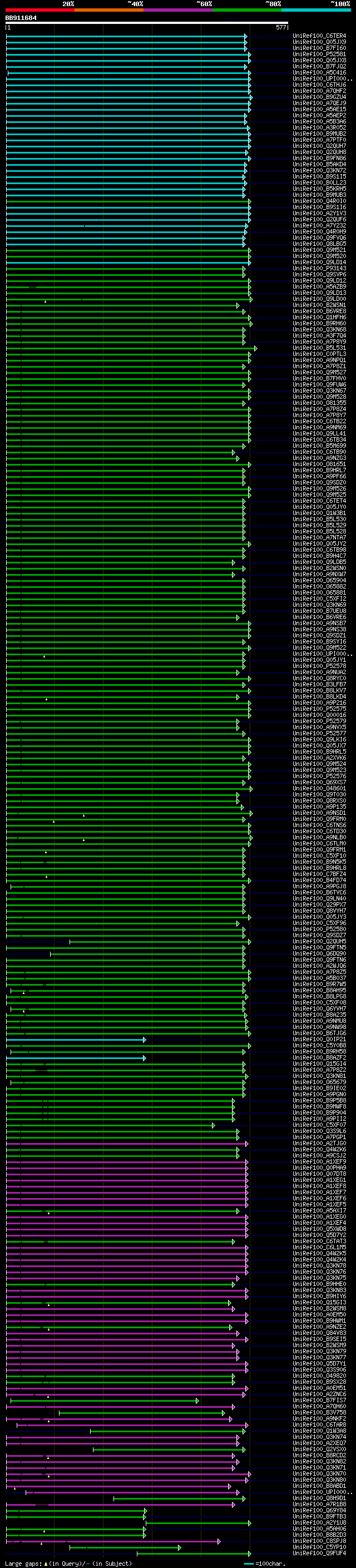Open hit UniRef100_Q9SDZ1
356x1568 pixels.
pos(319,635)
